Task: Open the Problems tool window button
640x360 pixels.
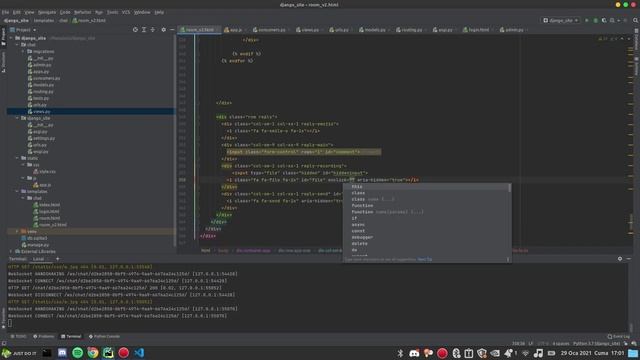Action: [43, 337]
